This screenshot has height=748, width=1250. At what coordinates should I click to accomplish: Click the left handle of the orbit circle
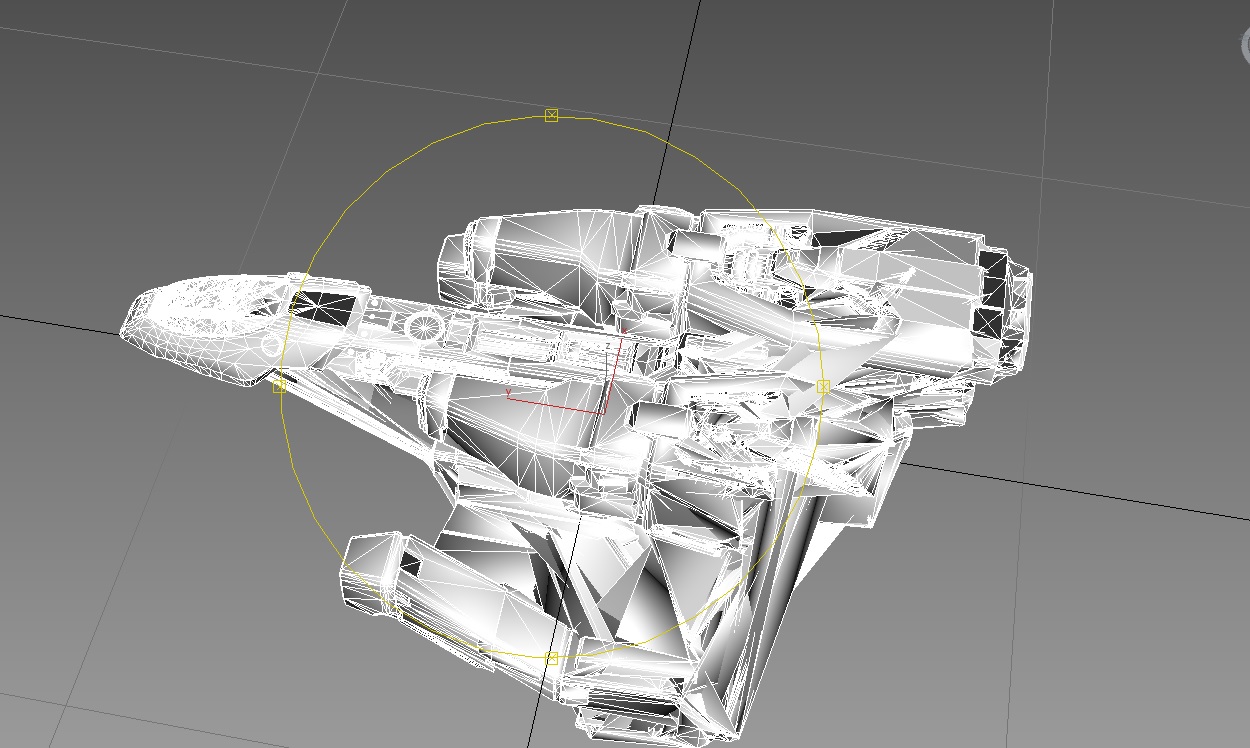279,386
